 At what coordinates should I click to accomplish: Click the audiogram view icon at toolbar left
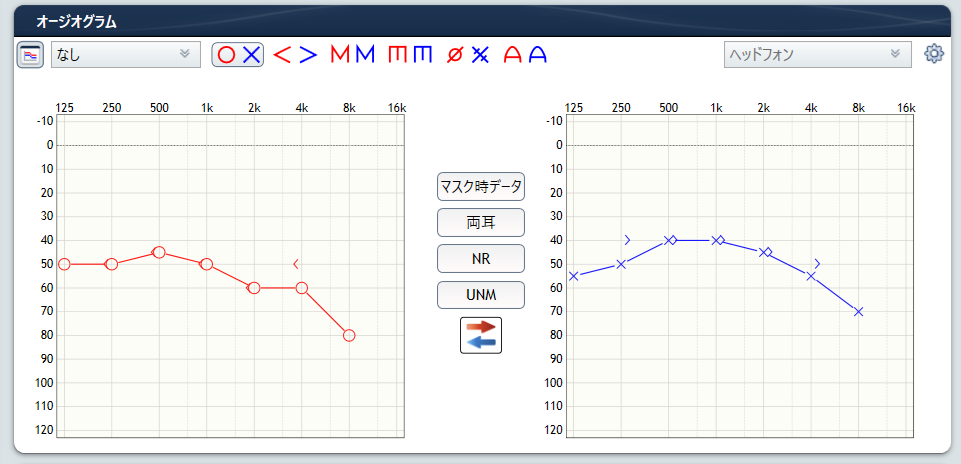click(x=30, y=55)
